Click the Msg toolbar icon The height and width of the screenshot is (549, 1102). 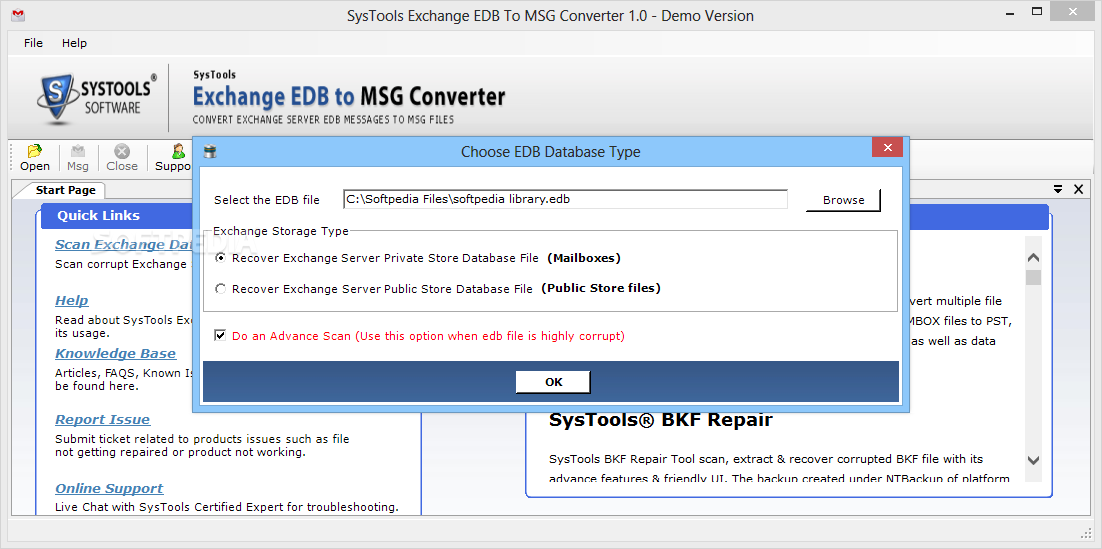click(x=78, y=157)
